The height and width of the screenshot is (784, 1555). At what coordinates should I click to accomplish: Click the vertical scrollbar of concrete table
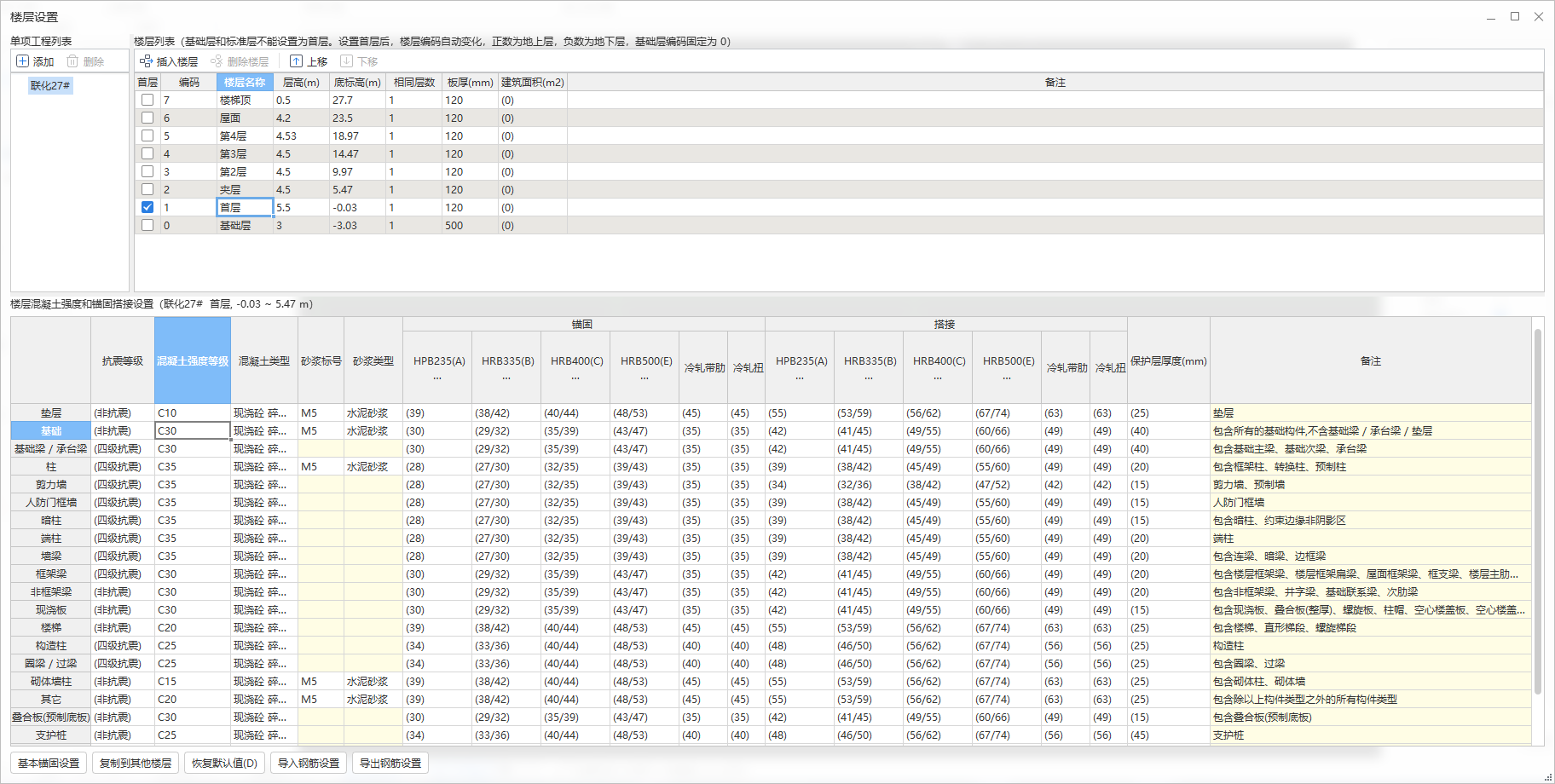click(x=1538, y=511)
